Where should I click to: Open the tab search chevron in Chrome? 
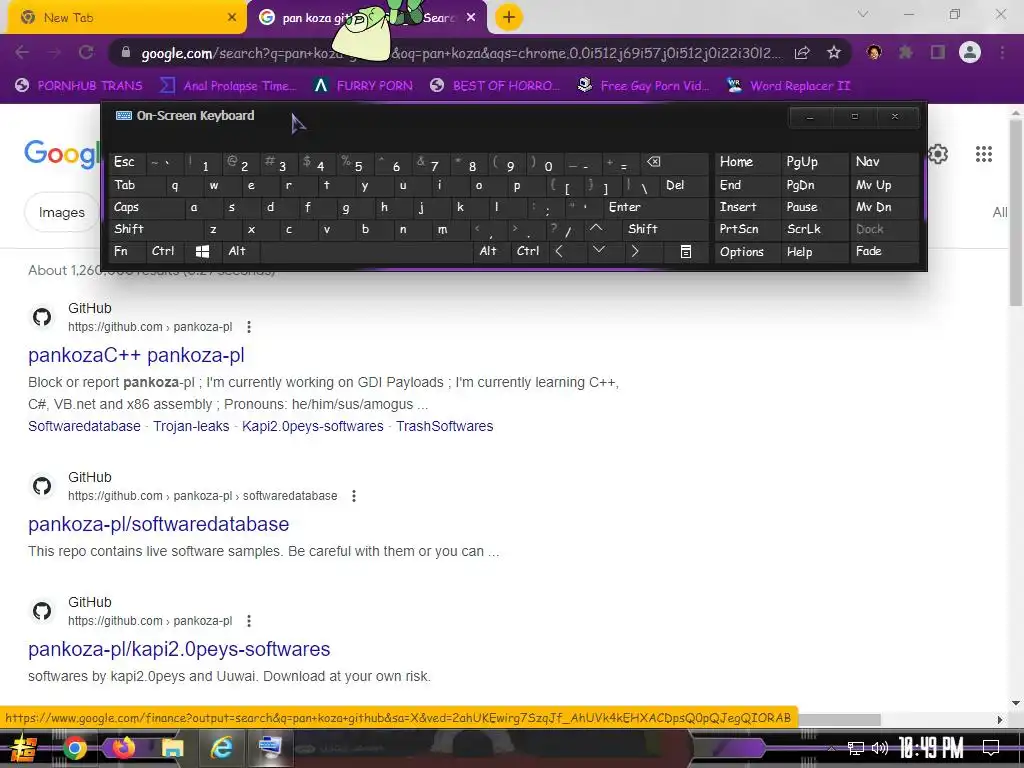coord(863,14)
